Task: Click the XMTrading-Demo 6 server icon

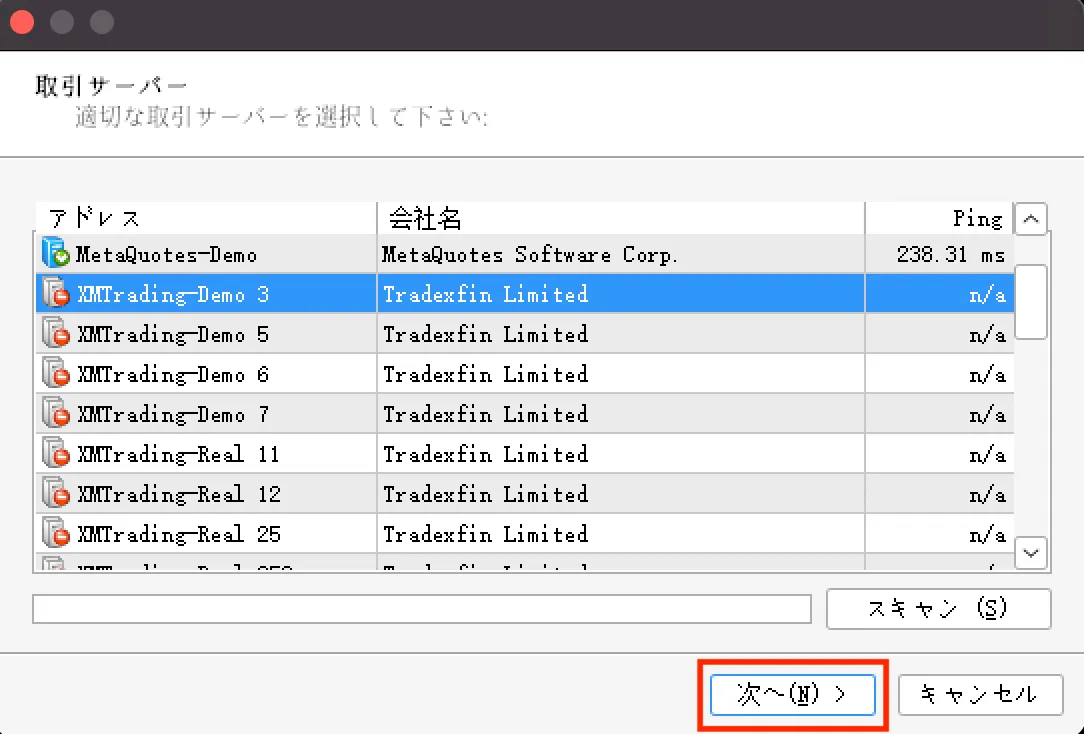Action: tap(55, 373)
